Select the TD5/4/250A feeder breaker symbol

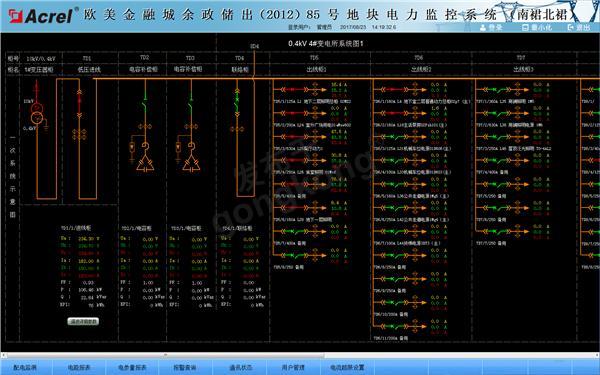[294, 160]
